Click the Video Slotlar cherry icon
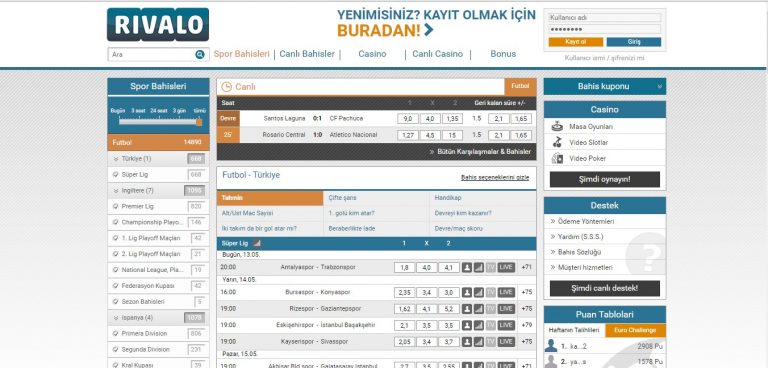Image resolution: width=768 pixels, height=368 pixels. click(x=557, y=142)
